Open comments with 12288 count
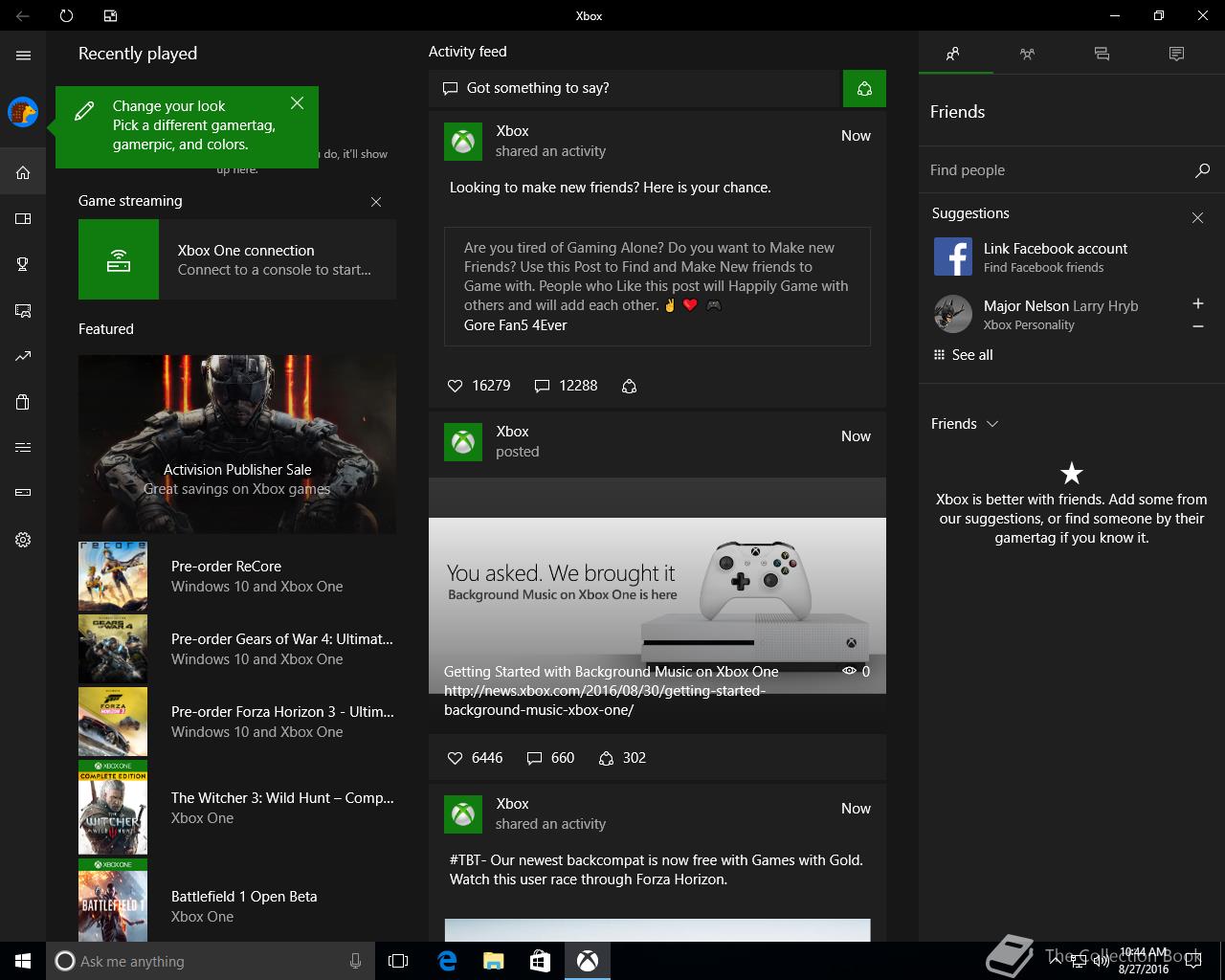 point(566,386)
